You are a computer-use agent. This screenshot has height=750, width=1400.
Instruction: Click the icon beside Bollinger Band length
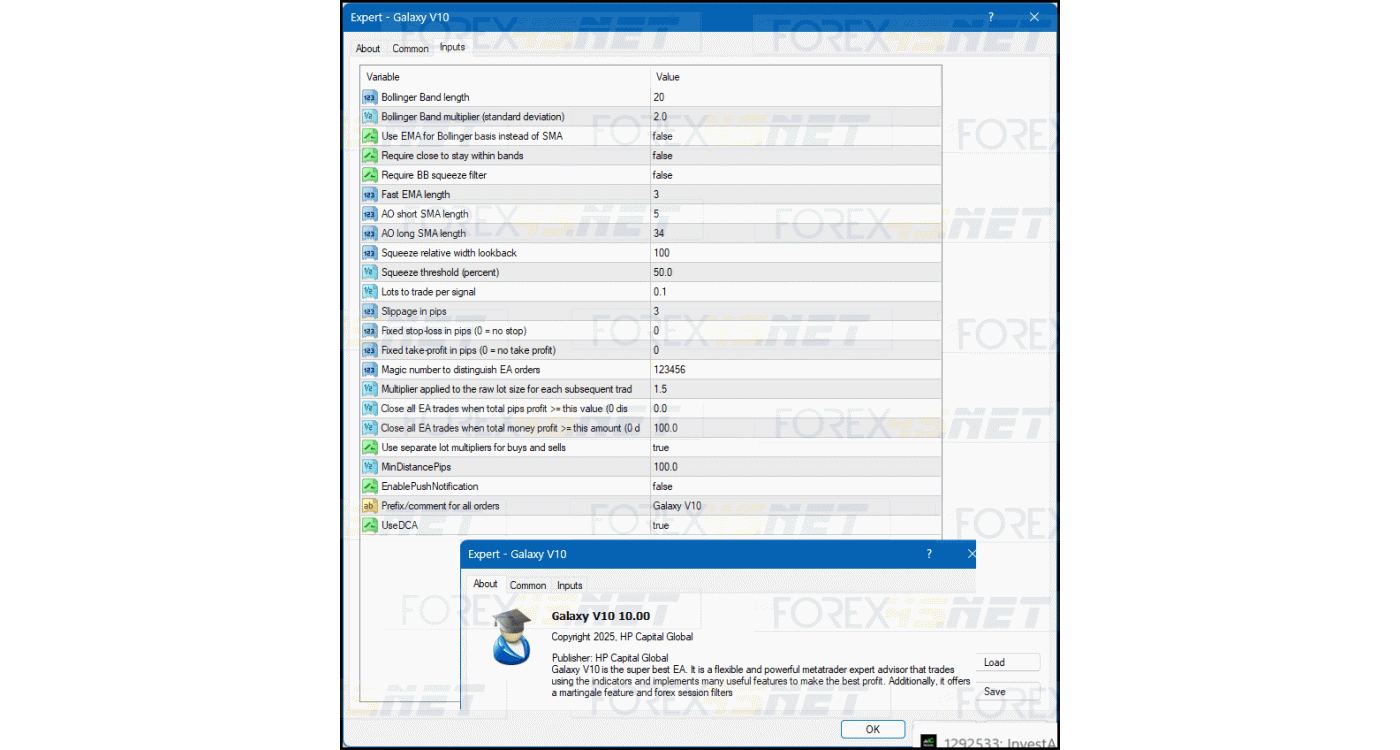tap(369, 97)
